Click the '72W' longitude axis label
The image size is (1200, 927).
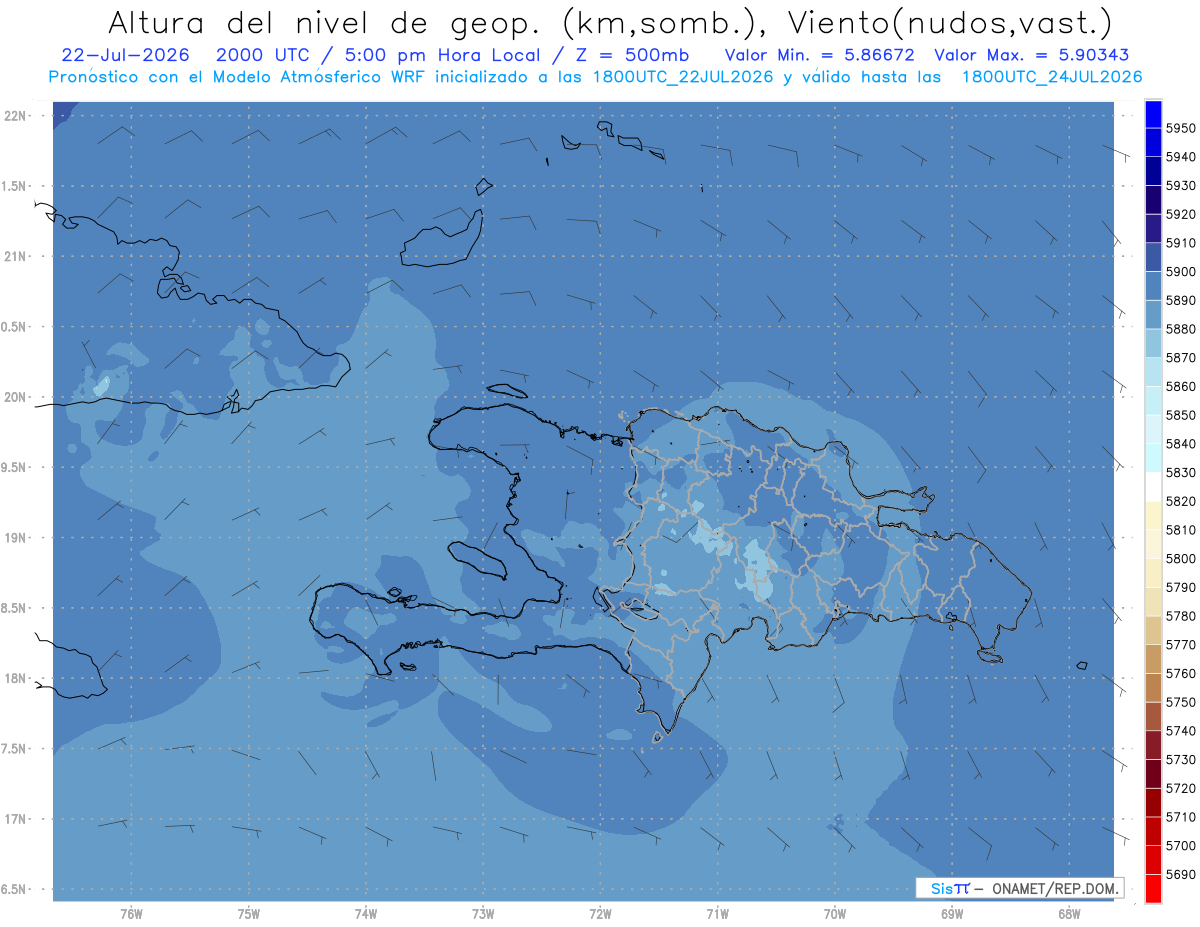click(600, 913)
